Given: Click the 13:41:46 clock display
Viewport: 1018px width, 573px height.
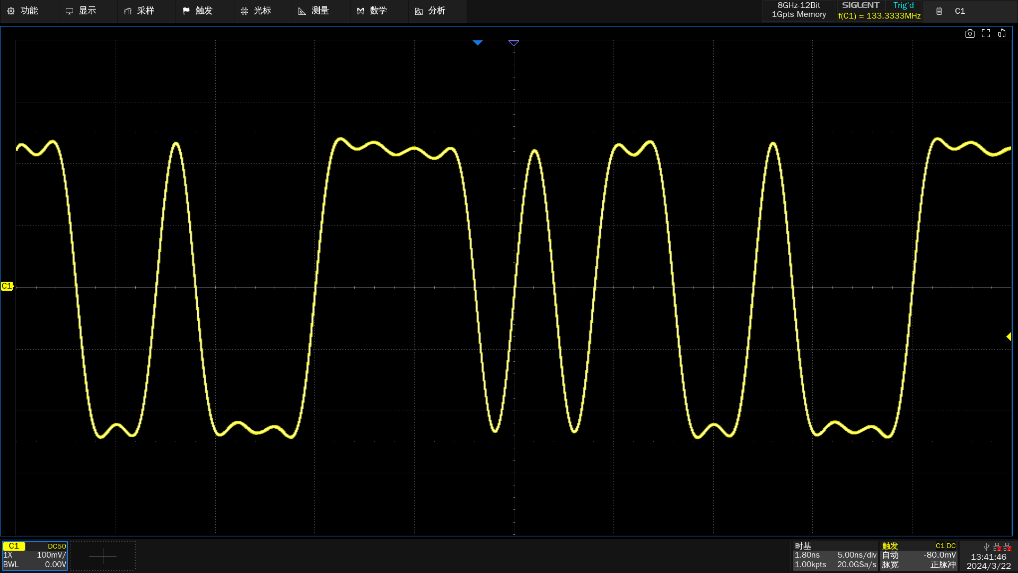Looking at the screenshot, I should [x=988, y=557].
